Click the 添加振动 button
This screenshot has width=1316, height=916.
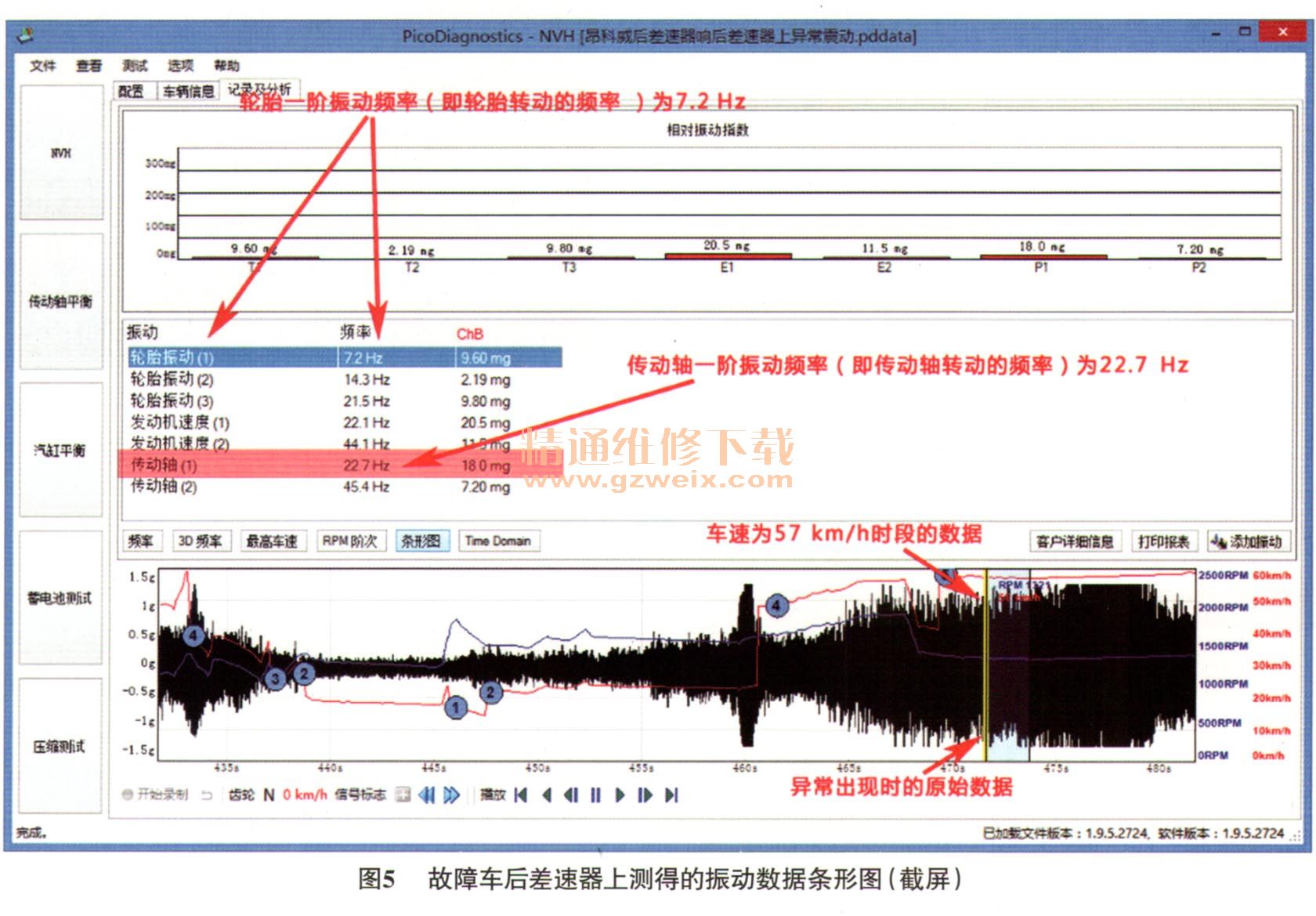(1247, 541)
